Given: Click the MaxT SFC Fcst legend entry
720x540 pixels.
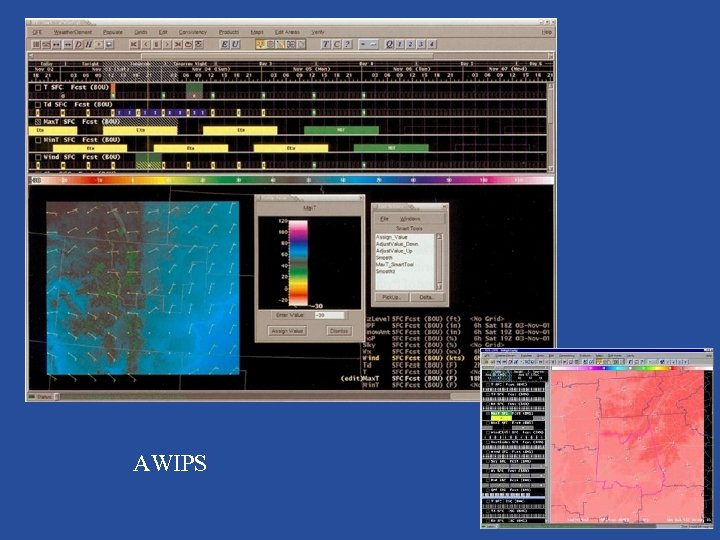Looking at the screenshot, I should [410, 379].
